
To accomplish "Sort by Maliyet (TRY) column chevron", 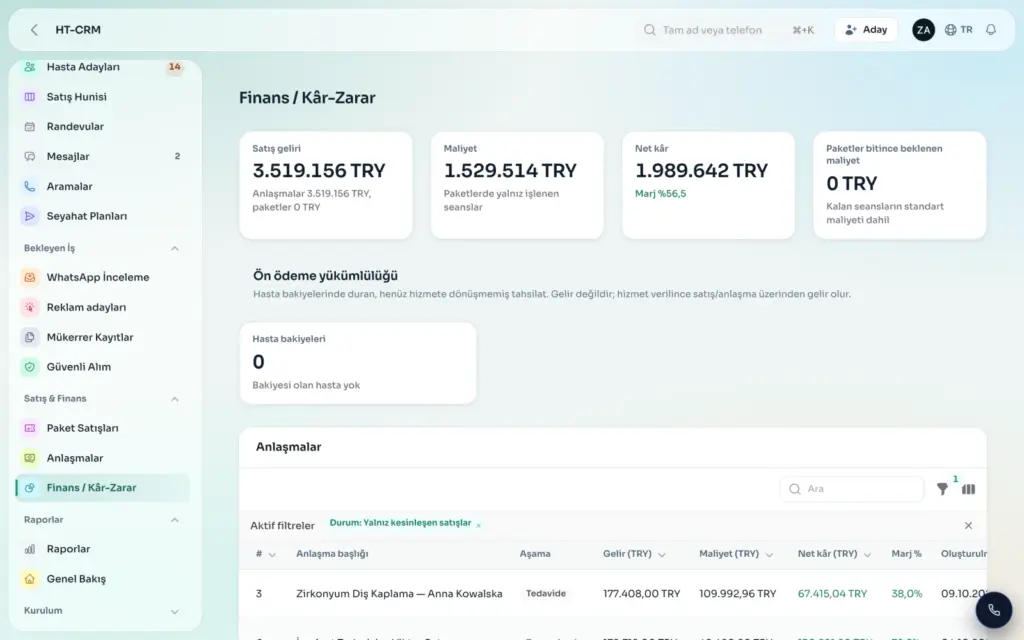I will [x=769, y=554].
